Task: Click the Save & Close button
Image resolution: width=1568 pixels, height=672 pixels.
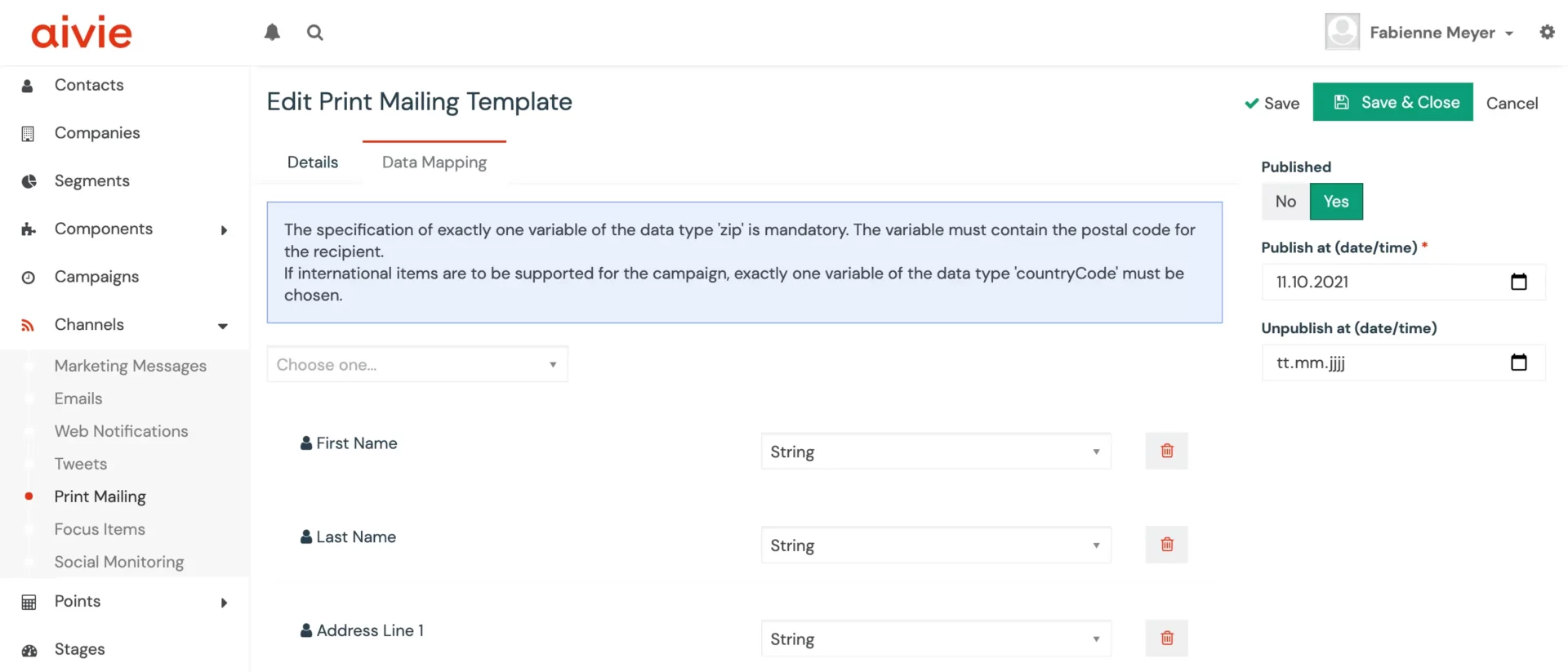Action: click(x=1393, y=102)
